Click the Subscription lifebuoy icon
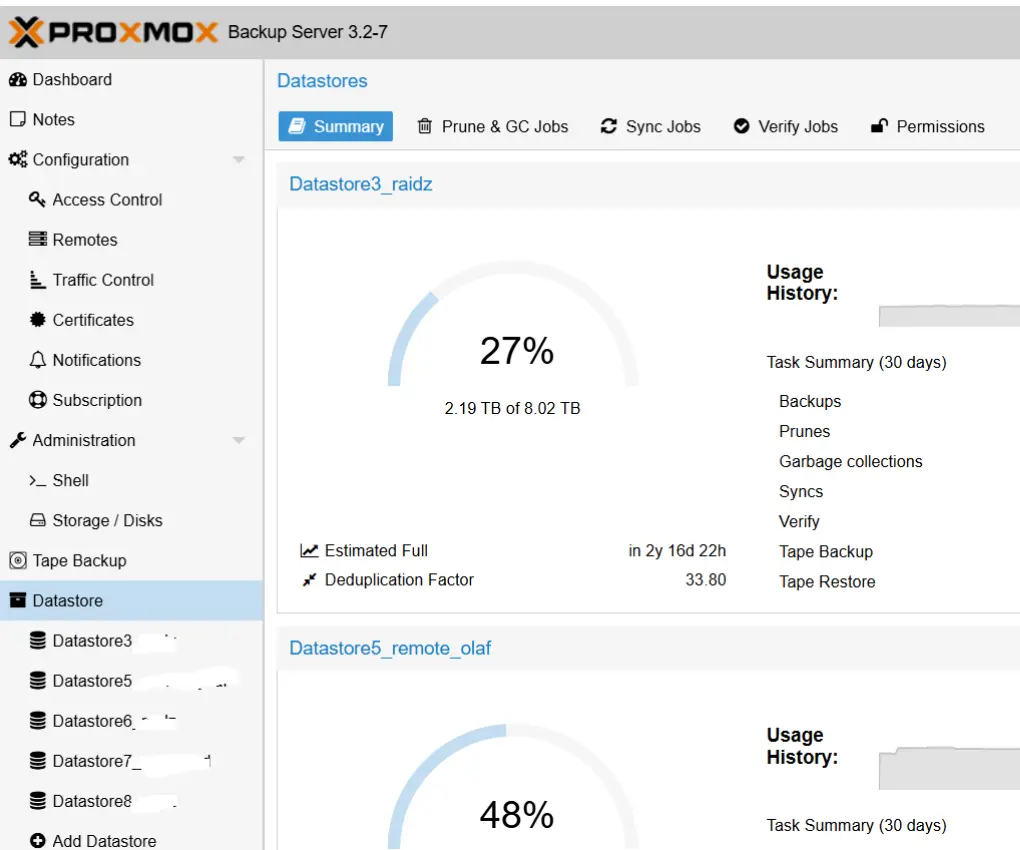The height and width of the screenshot is (850, 1020). coord(38,400)
